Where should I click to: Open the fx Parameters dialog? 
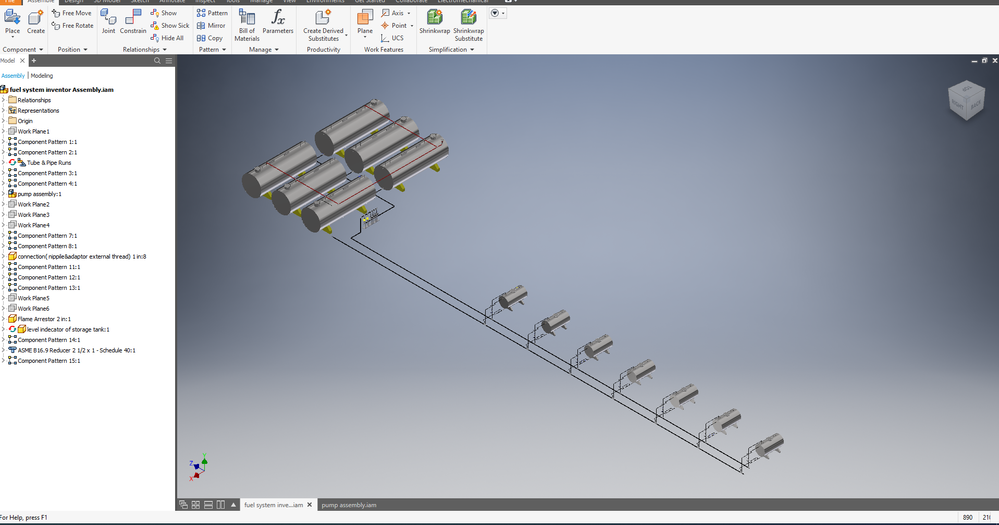tap(278, 21)
